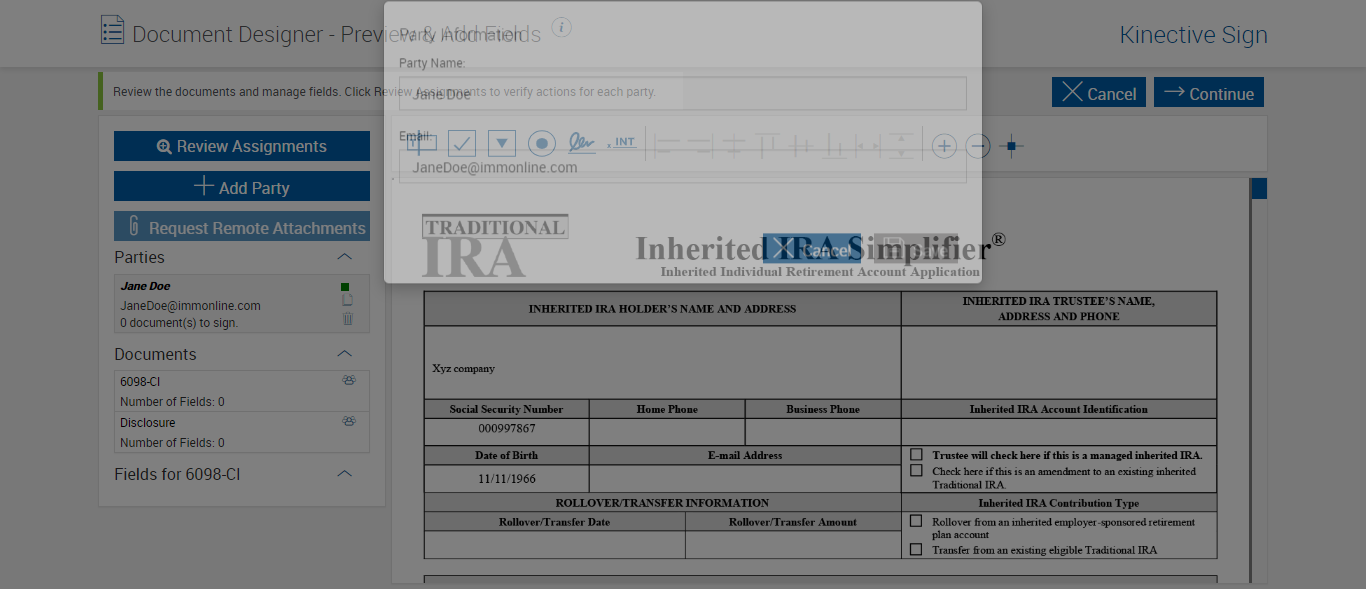Delete party Jane Doe with trash icon

pos(347,319)
